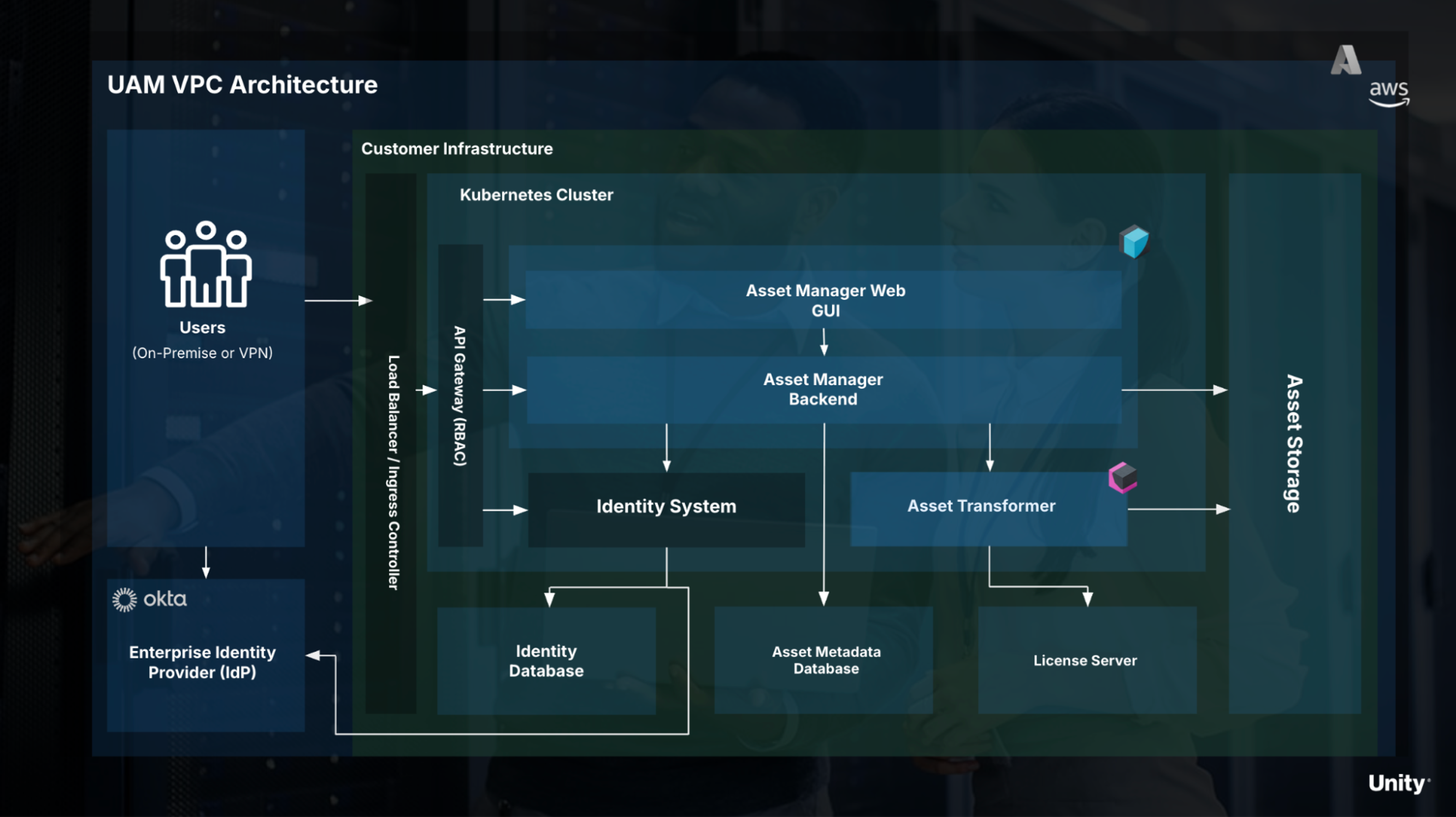Click the Azure logo
The image size is (1456, 817).
pyautogui.click(x=1346, y=60)
